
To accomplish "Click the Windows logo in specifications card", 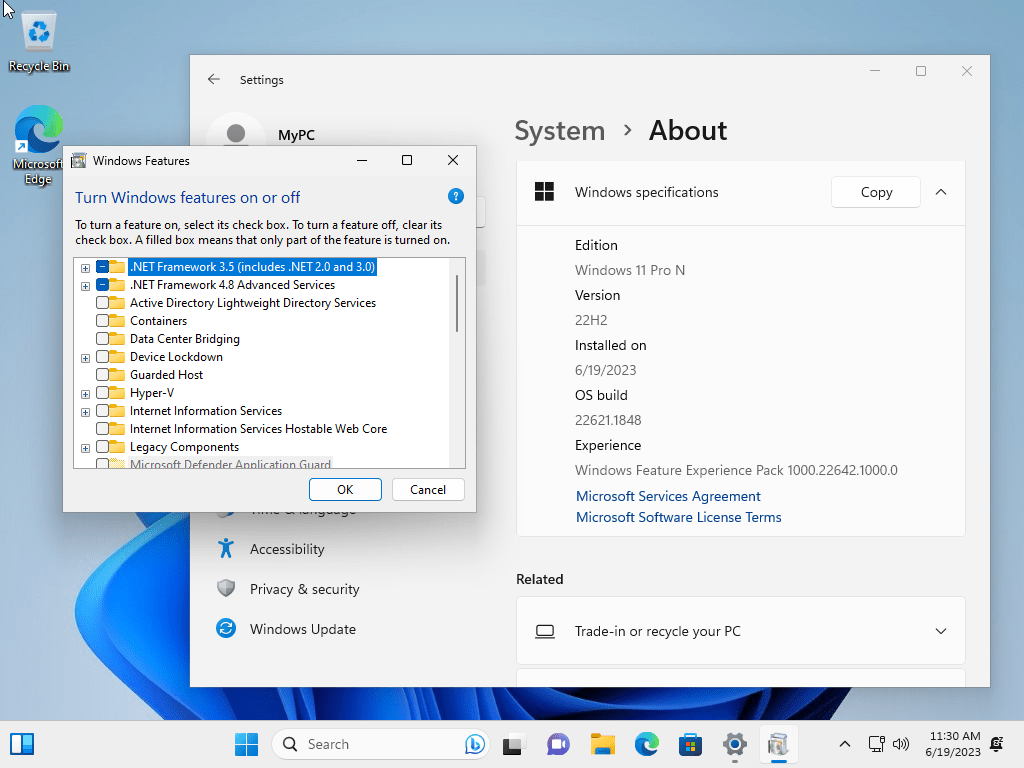I will point(544,192).
